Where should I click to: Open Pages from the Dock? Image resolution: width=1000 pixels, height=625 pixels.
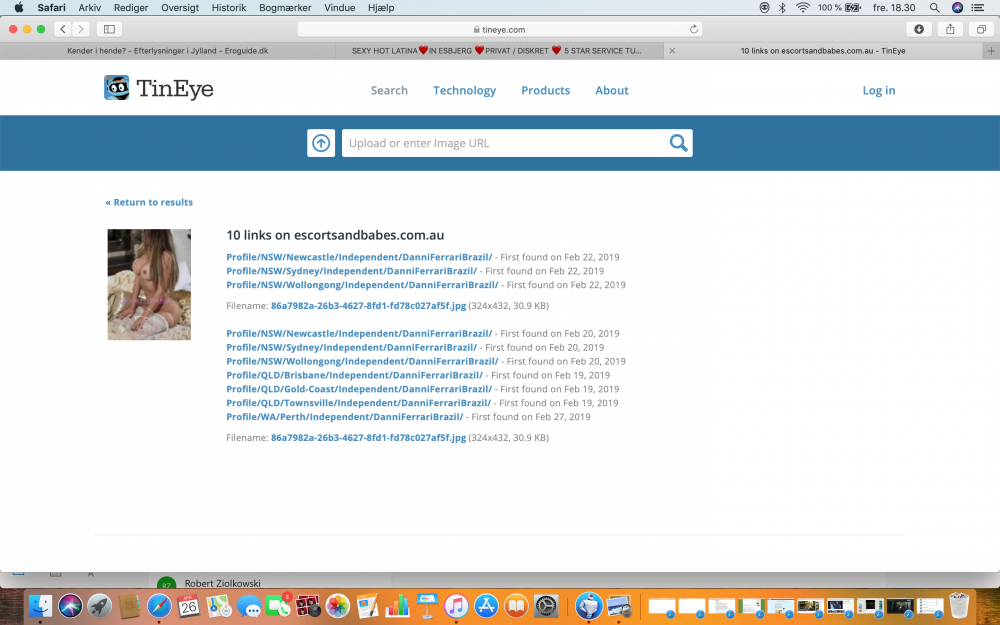(367, 605)
